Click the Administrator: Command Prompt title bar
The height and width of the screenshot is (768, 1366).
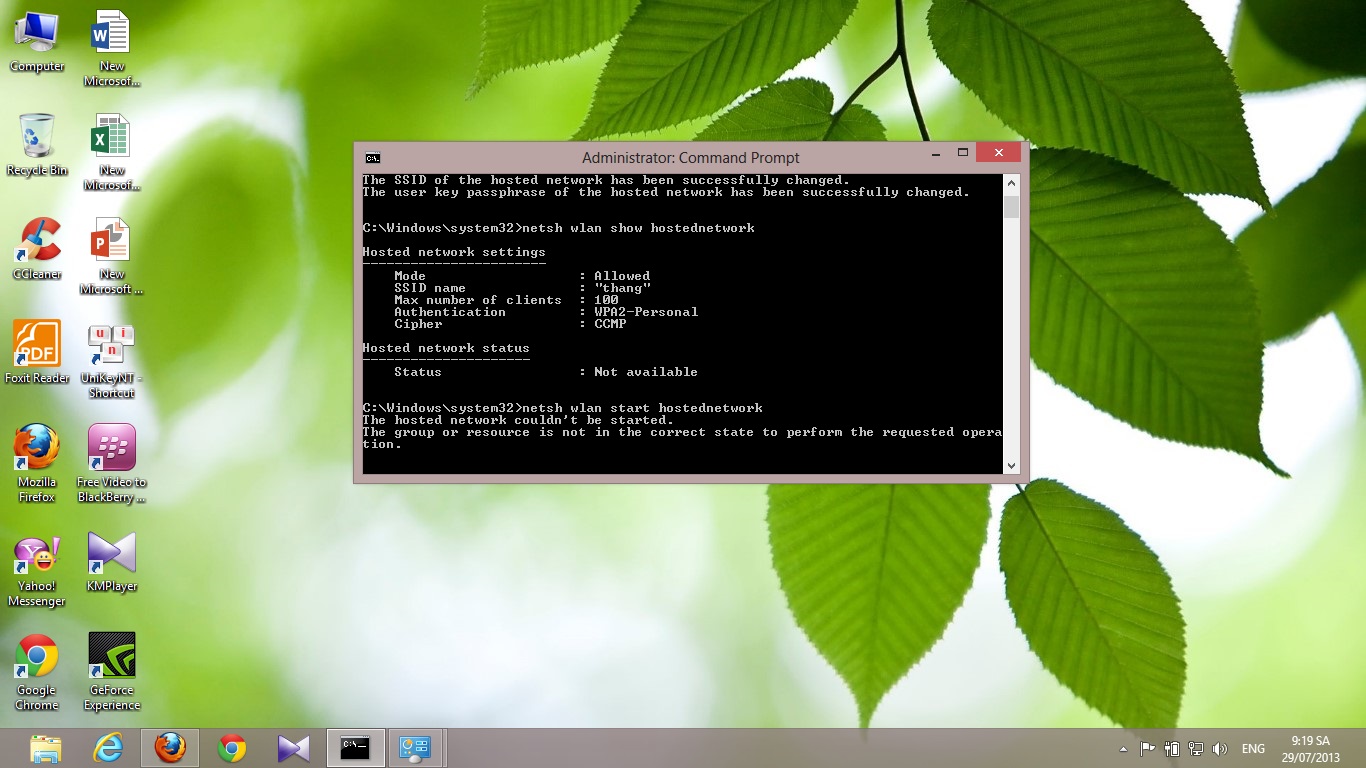point(691,157)
